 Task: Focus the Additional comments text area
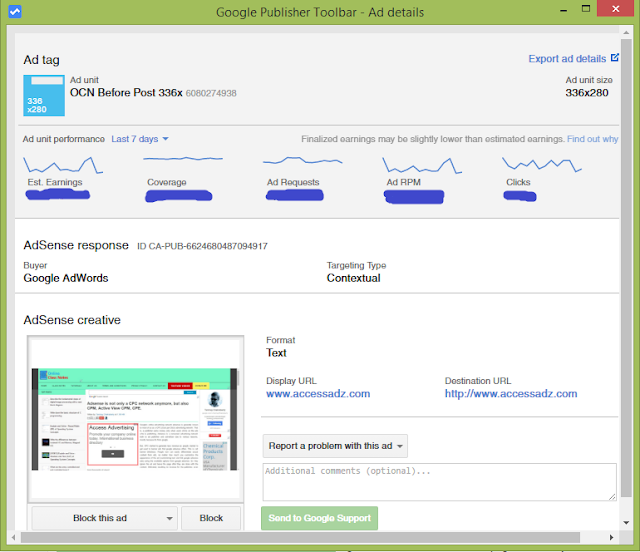(x=440, y=482)
